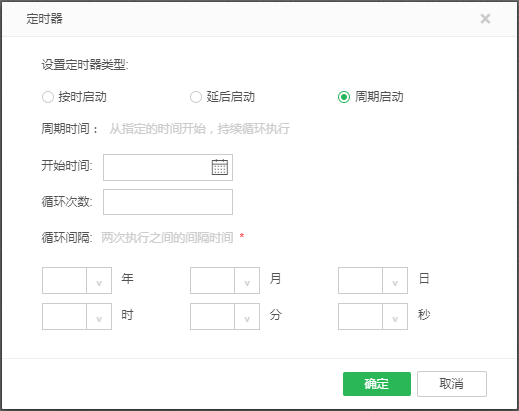Viewport: 519px width, 411px height.
Task: Select the 延后启动 radio option
Action: point(196,97)
